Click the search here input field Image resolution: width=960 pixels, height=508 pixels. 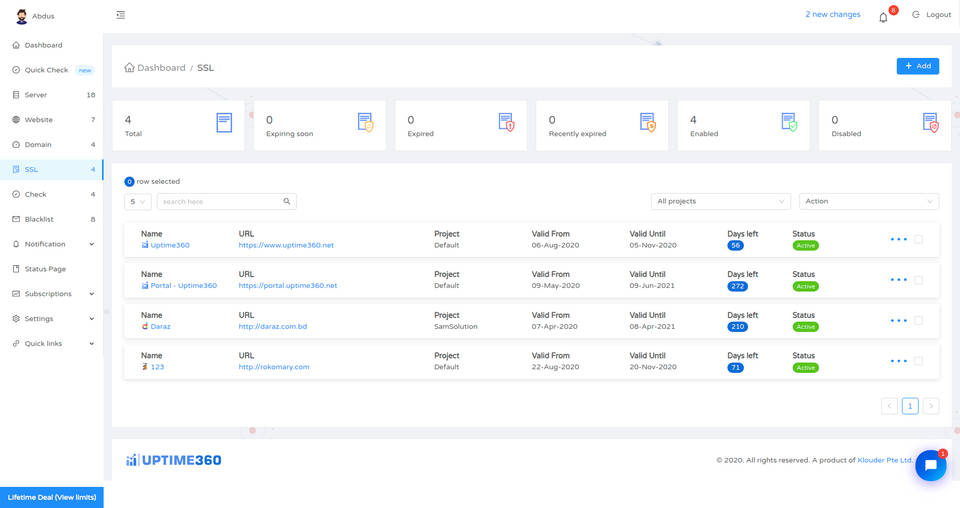tap(220, 201)
